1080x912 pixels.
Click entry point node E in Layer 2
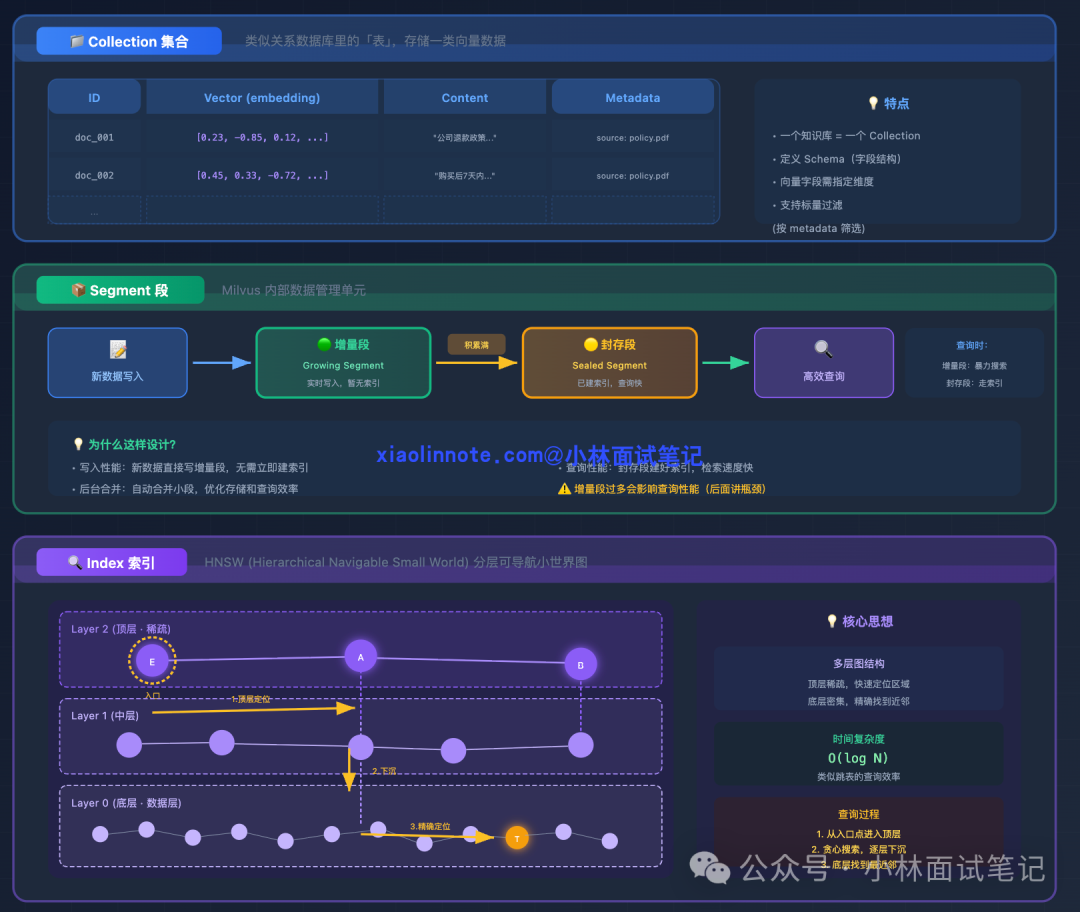click(152, 661)
